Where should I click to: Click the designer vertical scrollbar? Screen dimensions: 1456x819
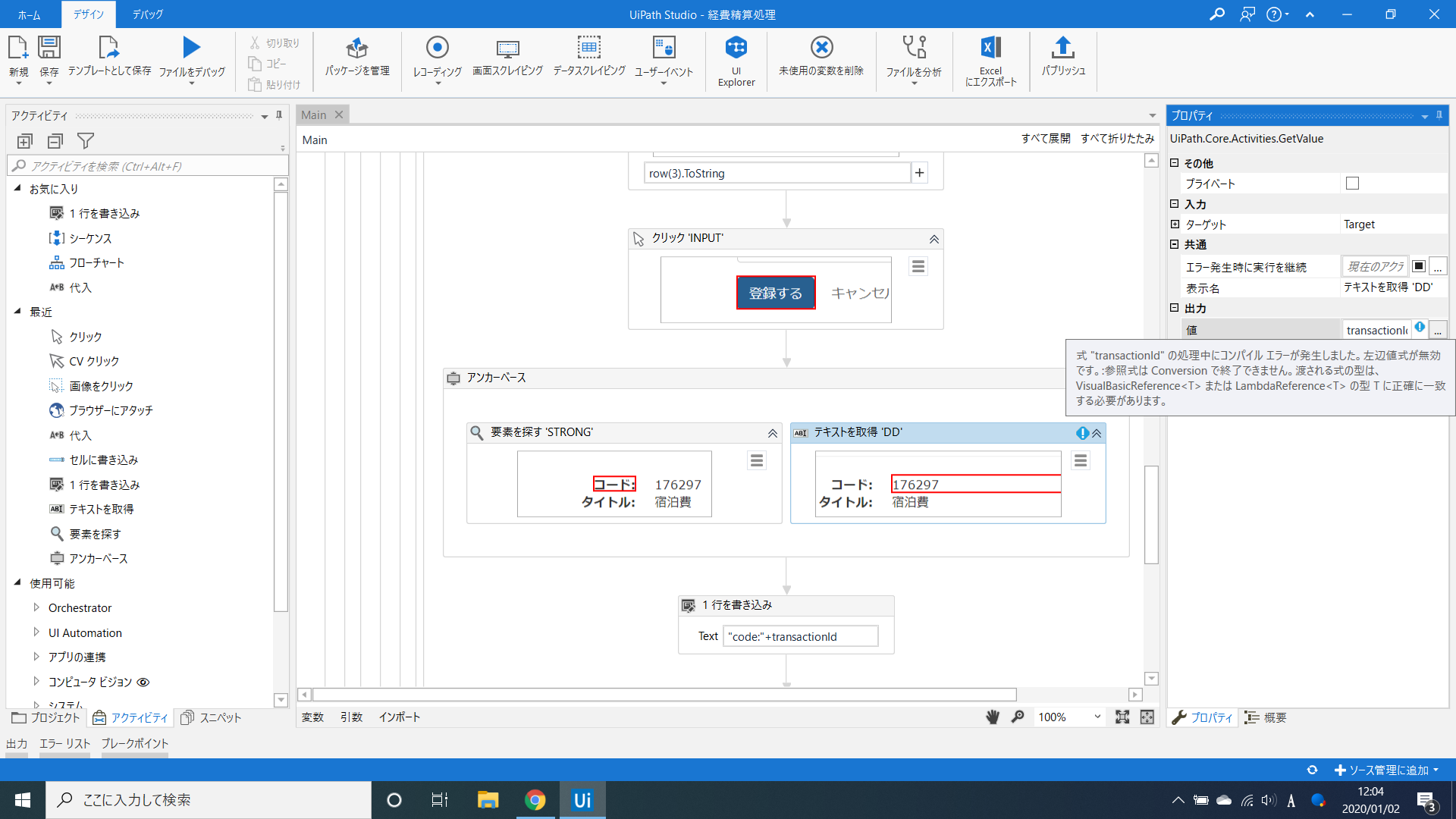[x=1151, y=514]
